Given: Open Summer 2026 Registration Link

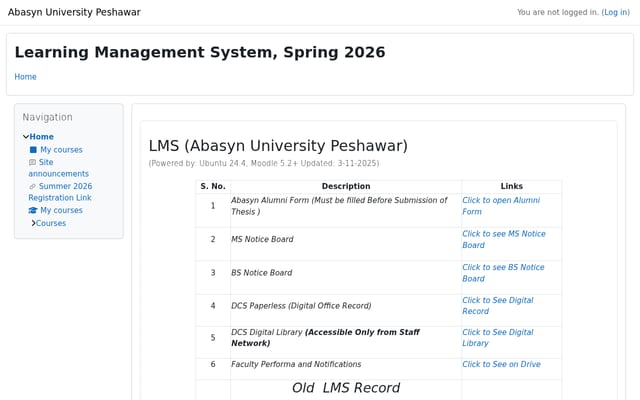Looking at the screenshot, I should pos(60,192).
